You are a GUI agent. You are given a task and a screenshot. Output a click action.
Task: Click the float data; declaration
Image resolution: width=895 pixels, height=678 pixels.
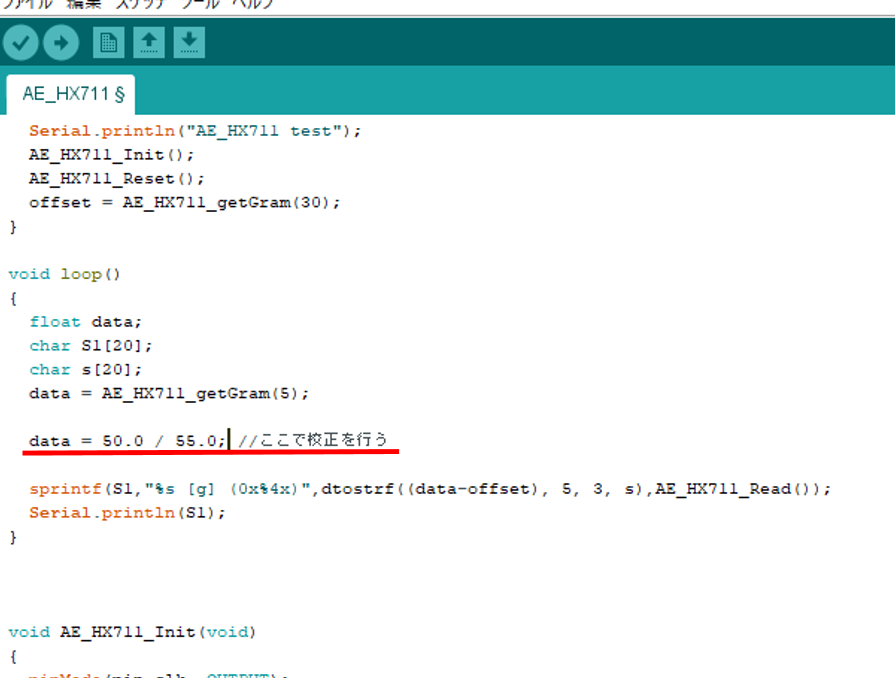point(85,322)
